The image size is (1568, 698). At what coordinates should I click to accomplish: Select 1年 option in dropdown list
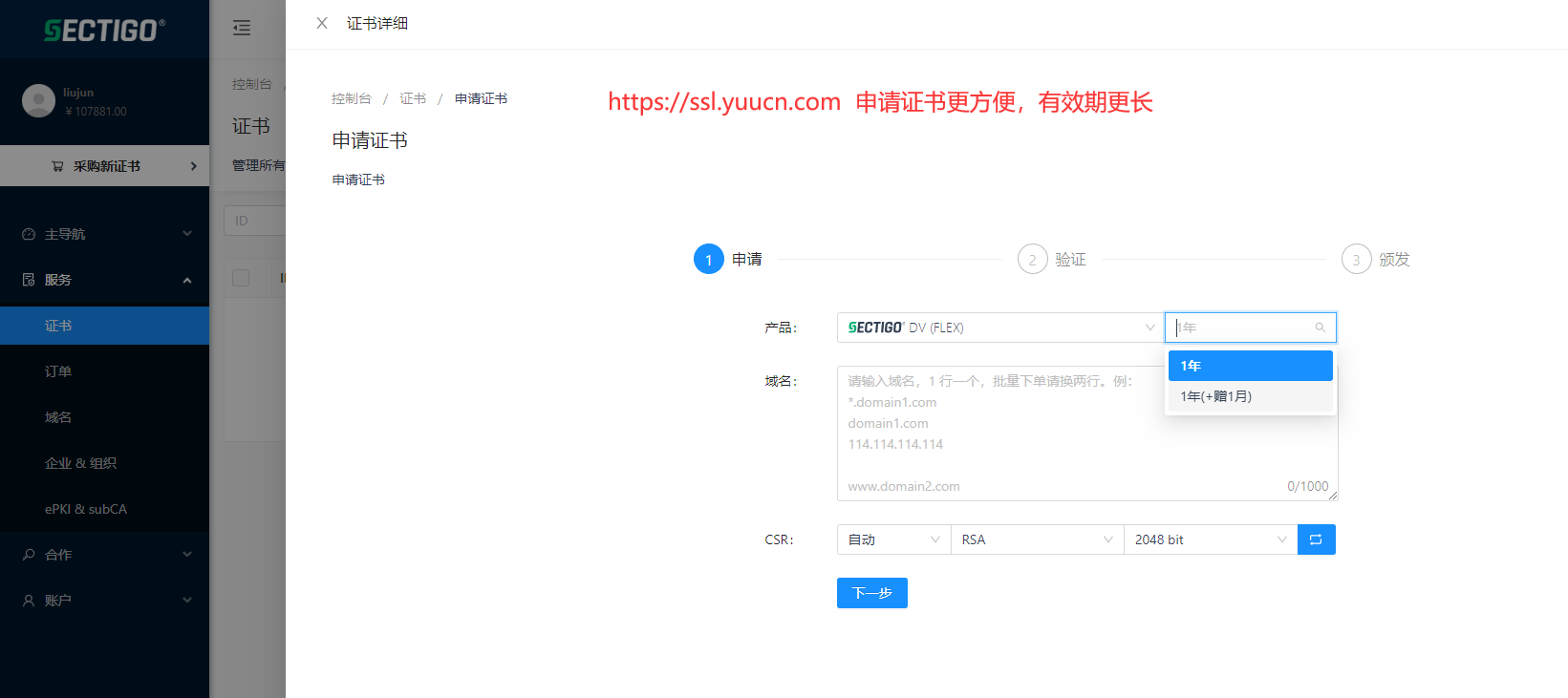click(x=1250, y=366)
